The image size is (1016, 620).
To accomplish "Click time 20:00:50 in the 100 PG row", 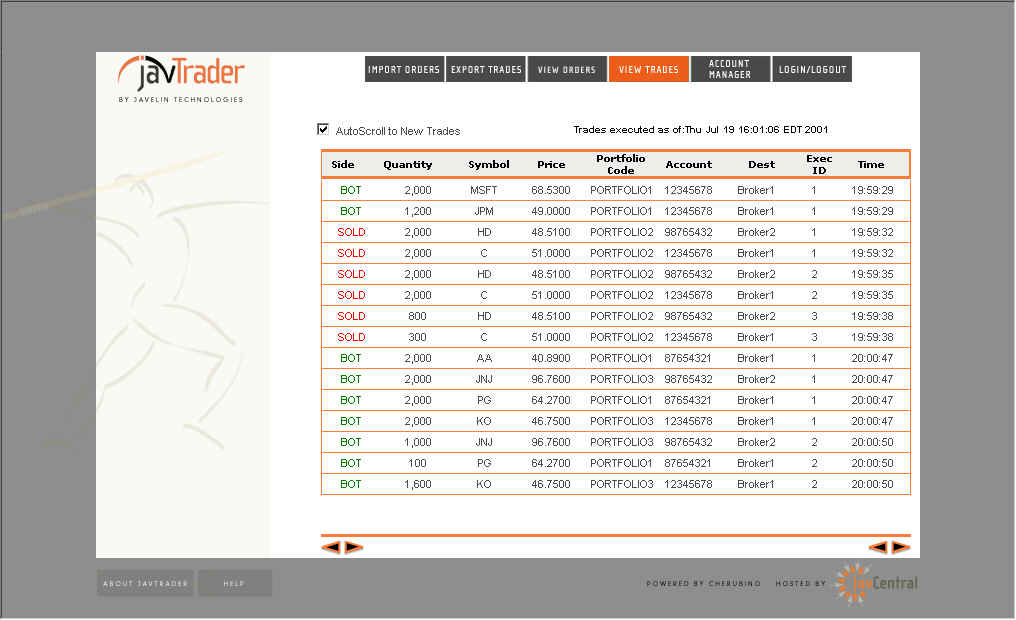I will [872, 463].
